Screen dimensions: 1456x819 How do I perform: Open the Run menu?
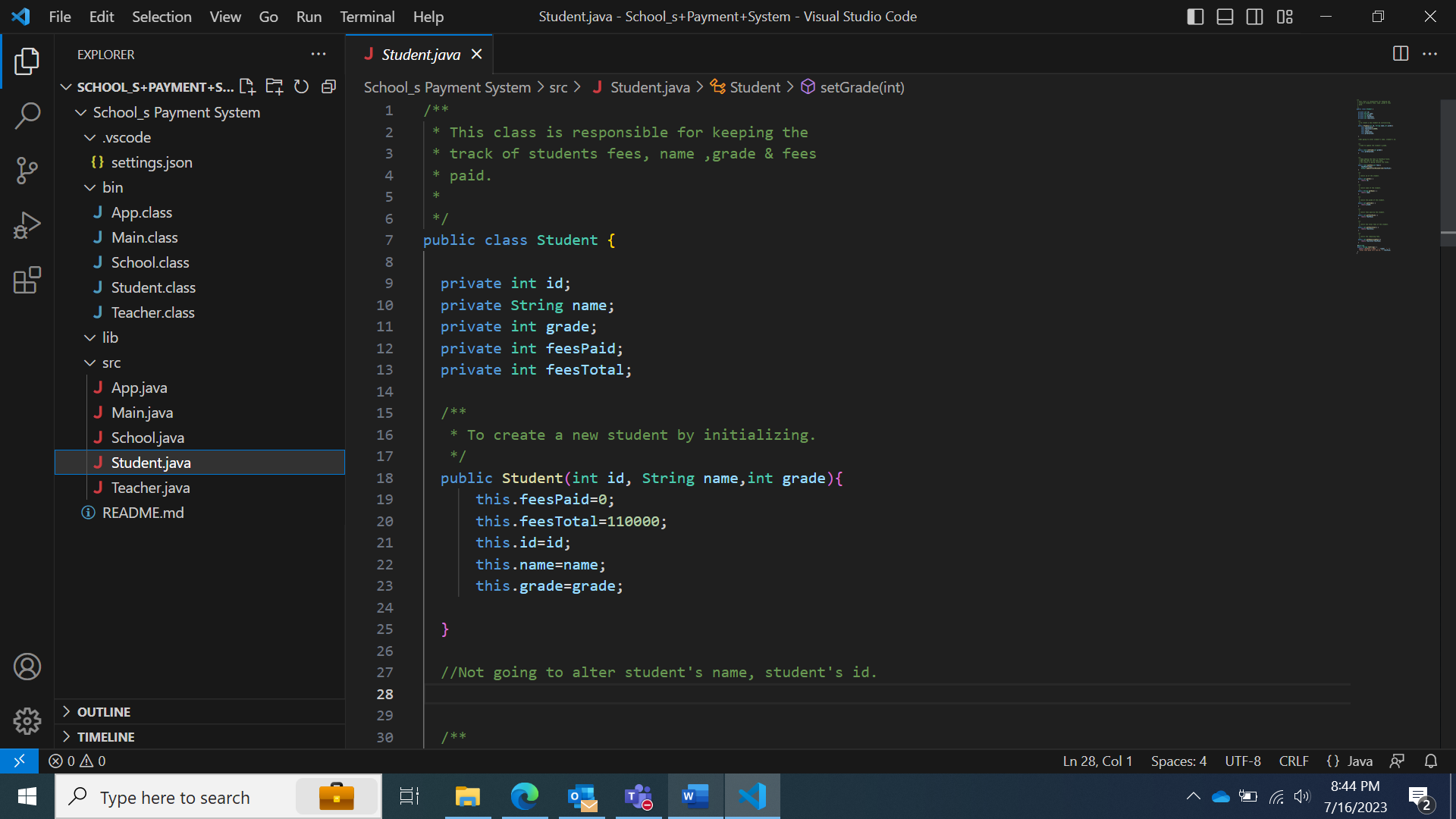pyautogui.click(x=308, y=17)
